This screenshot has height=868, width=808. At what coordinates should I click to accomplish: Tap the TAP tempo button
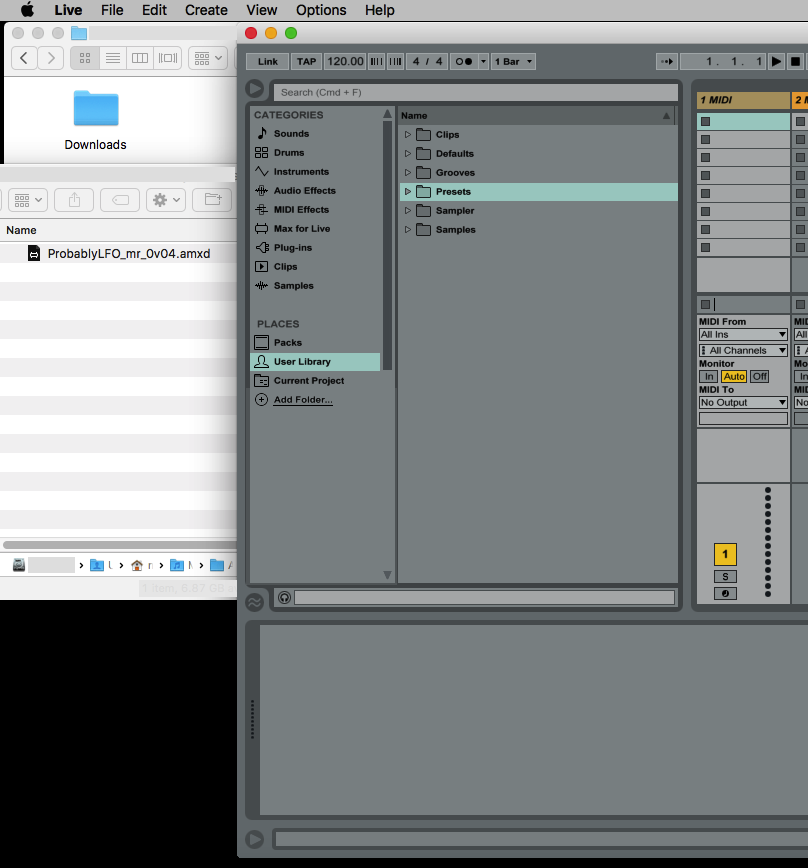coord(306,61)
